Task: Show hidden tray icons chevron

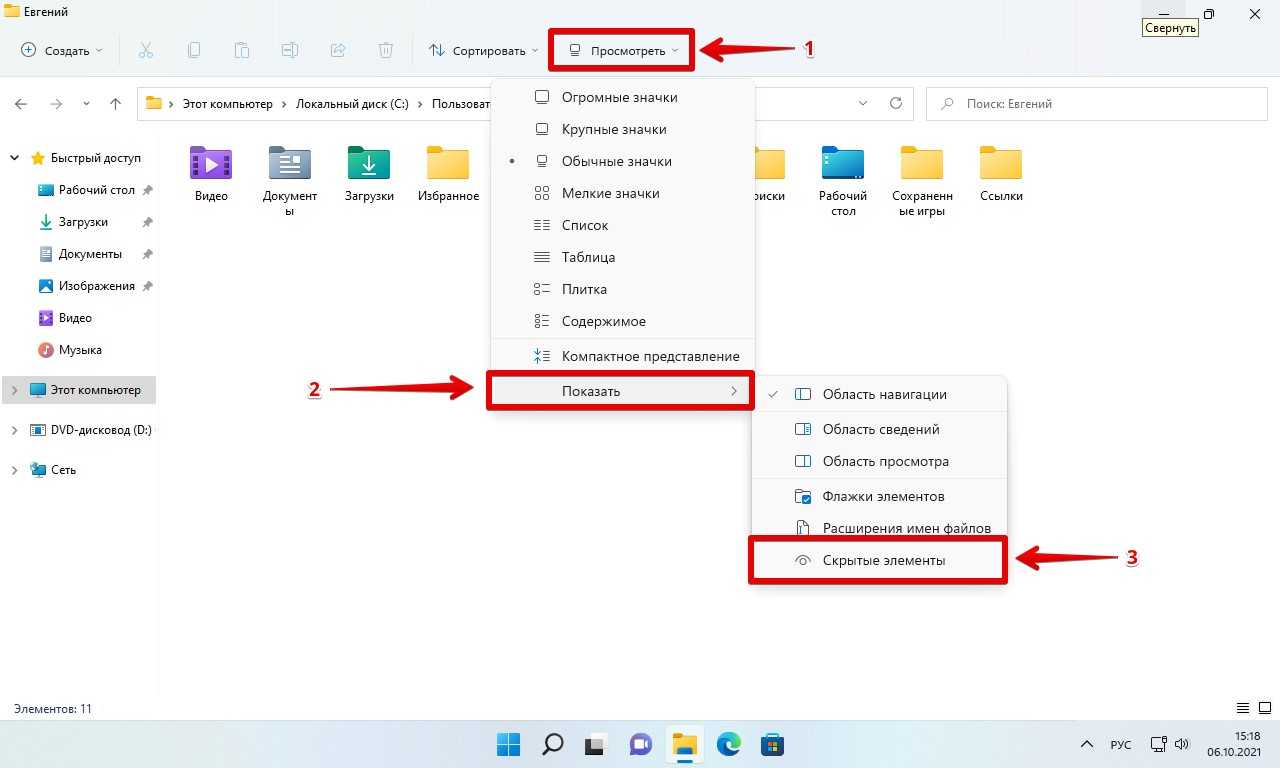Action: point(1086,745)
